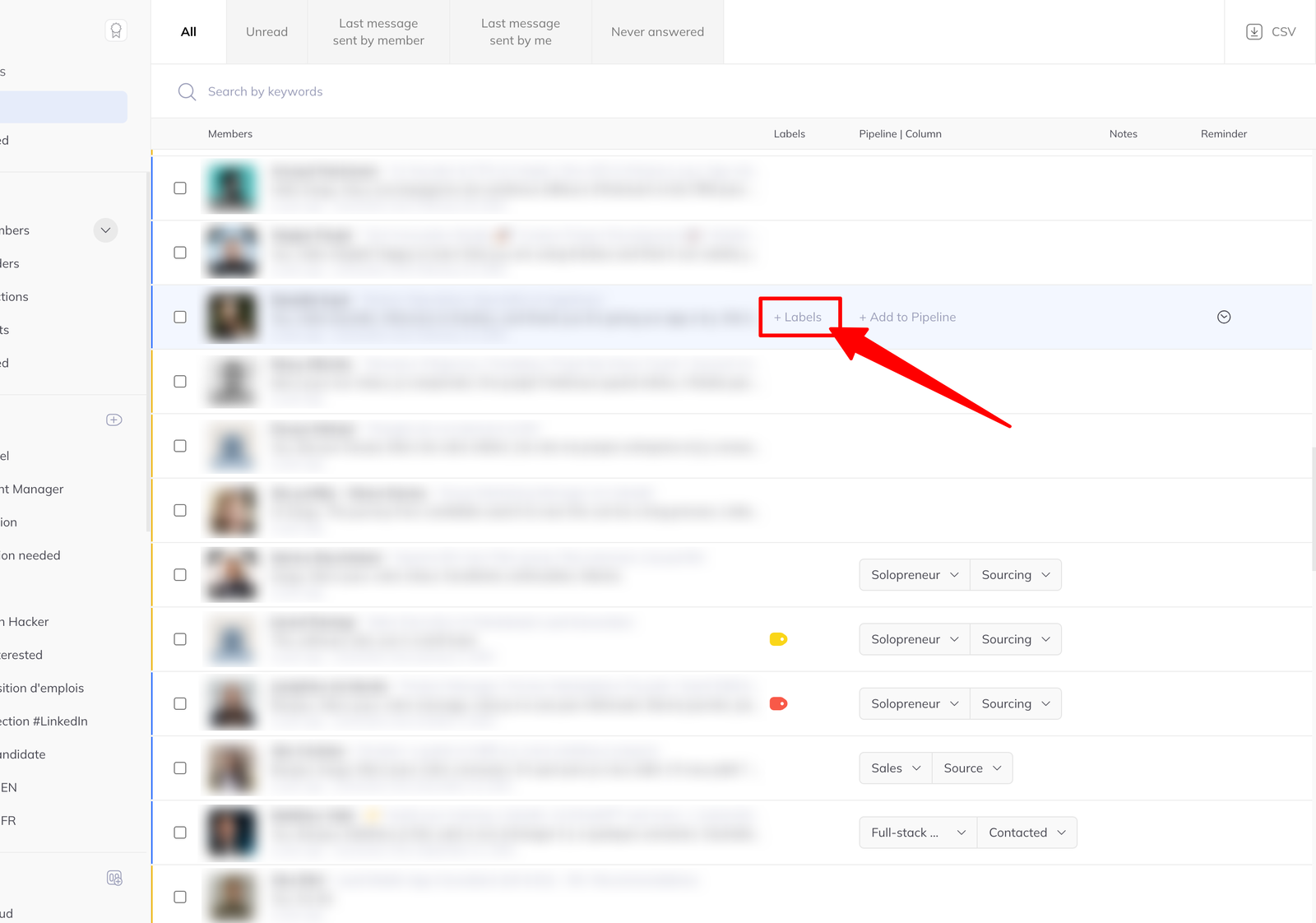Screen dimensions: 1316x923
Task: Open Sourcing dropdown in yellow label row
Action: pyautogui.click(x=1016, y=639)
